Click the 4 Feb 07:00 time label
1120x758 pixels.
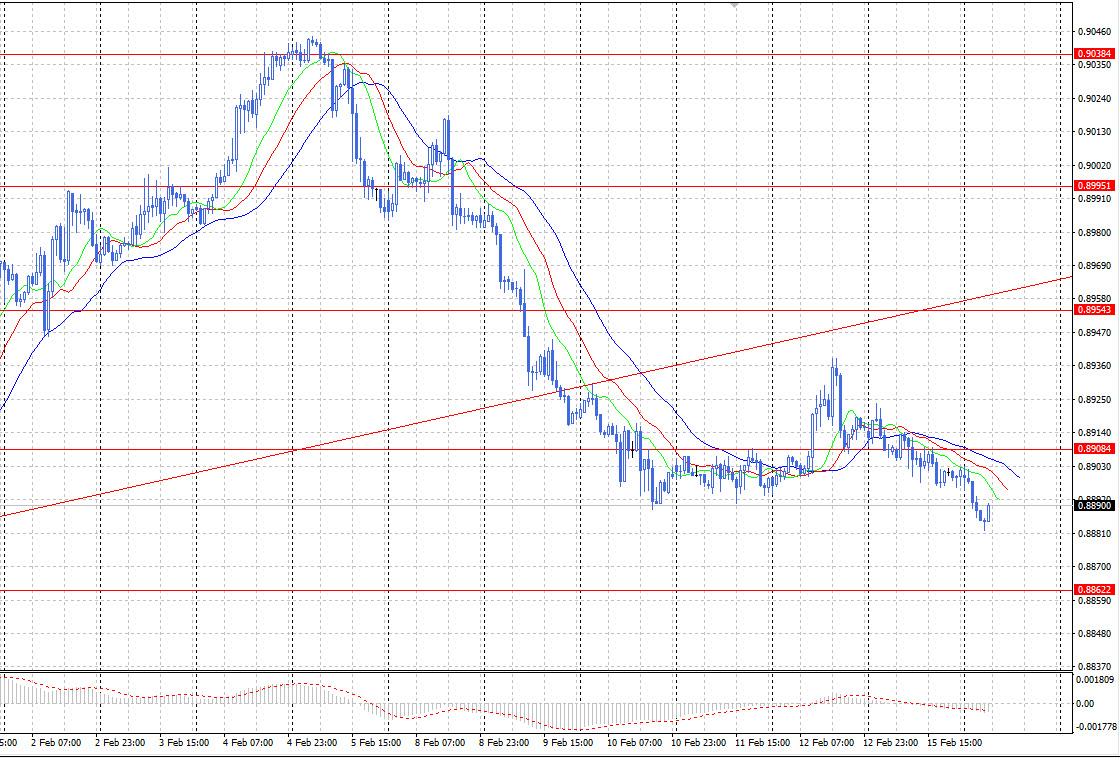point(248,742)
